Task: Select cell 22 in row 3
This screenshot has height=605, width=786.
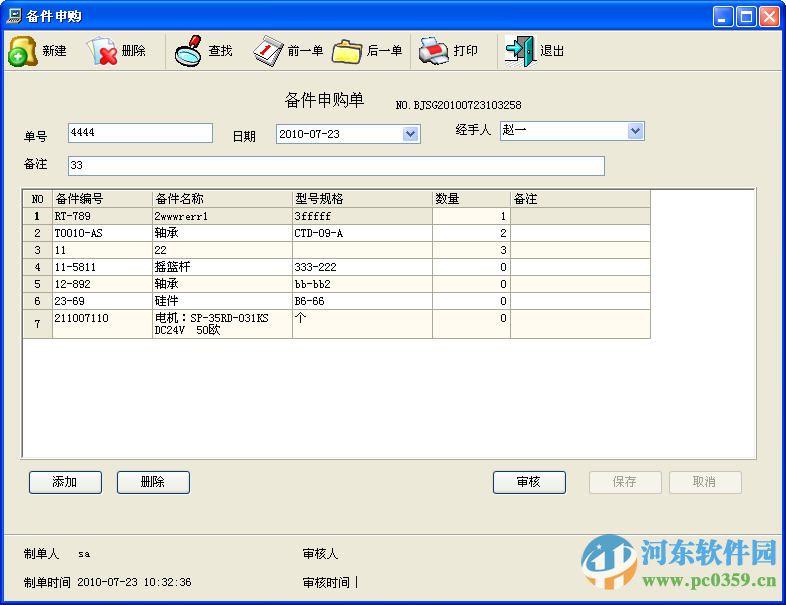Action: pyautogui.click(x=222, y=250)
